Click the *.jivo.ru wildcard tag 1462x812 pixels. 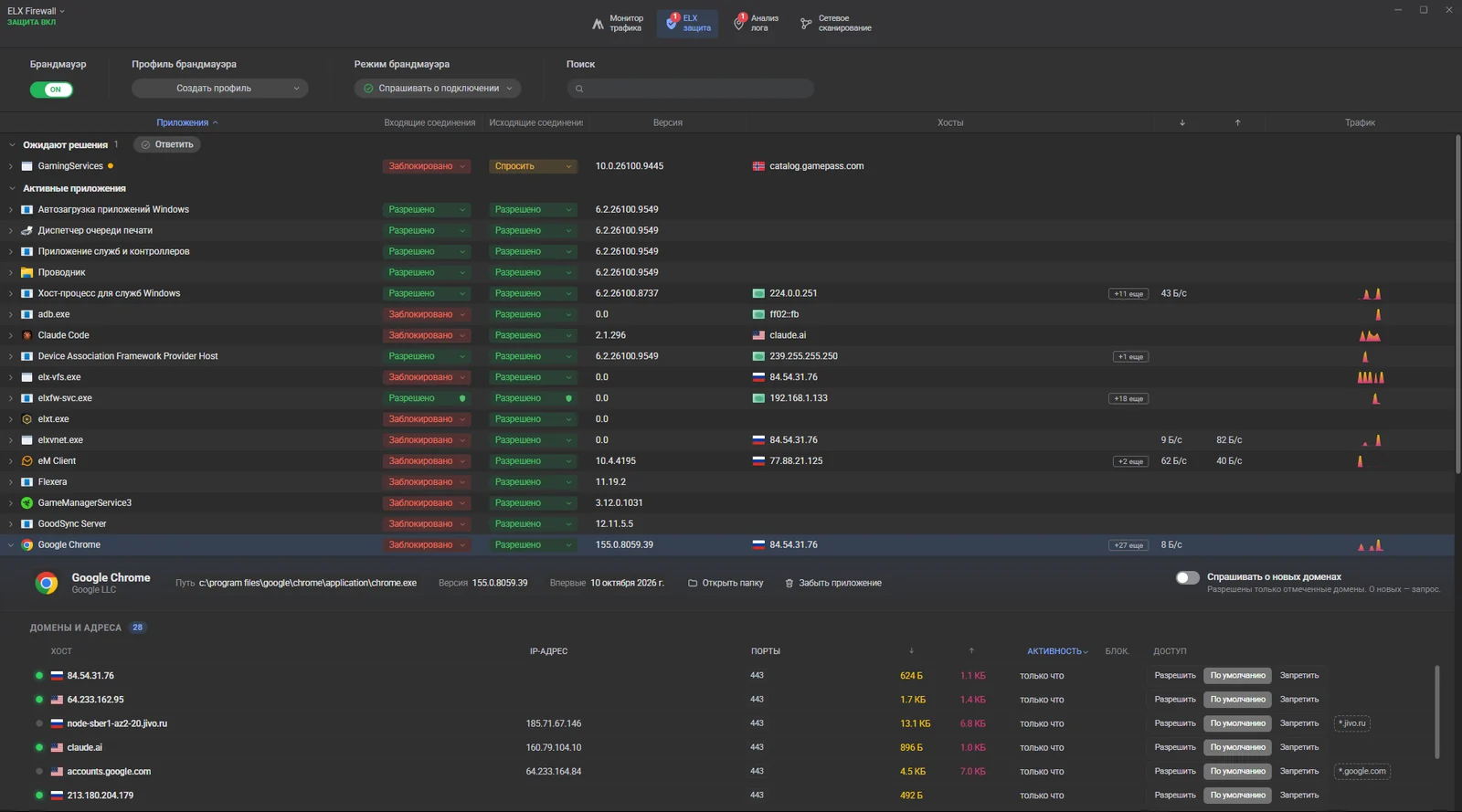point(1351,723)
